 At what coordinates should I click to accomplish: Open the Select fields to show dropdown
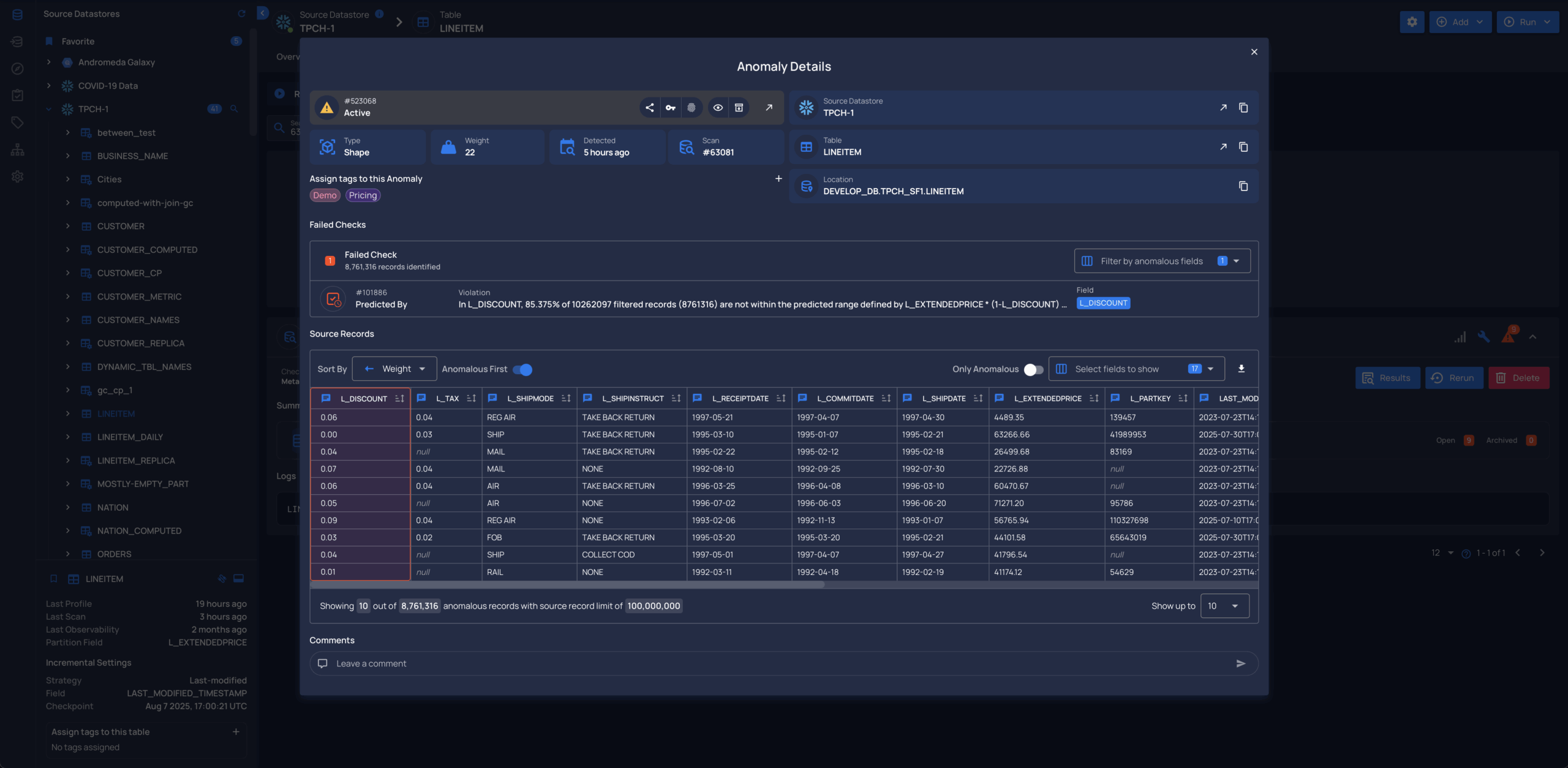pos(1136,369)
